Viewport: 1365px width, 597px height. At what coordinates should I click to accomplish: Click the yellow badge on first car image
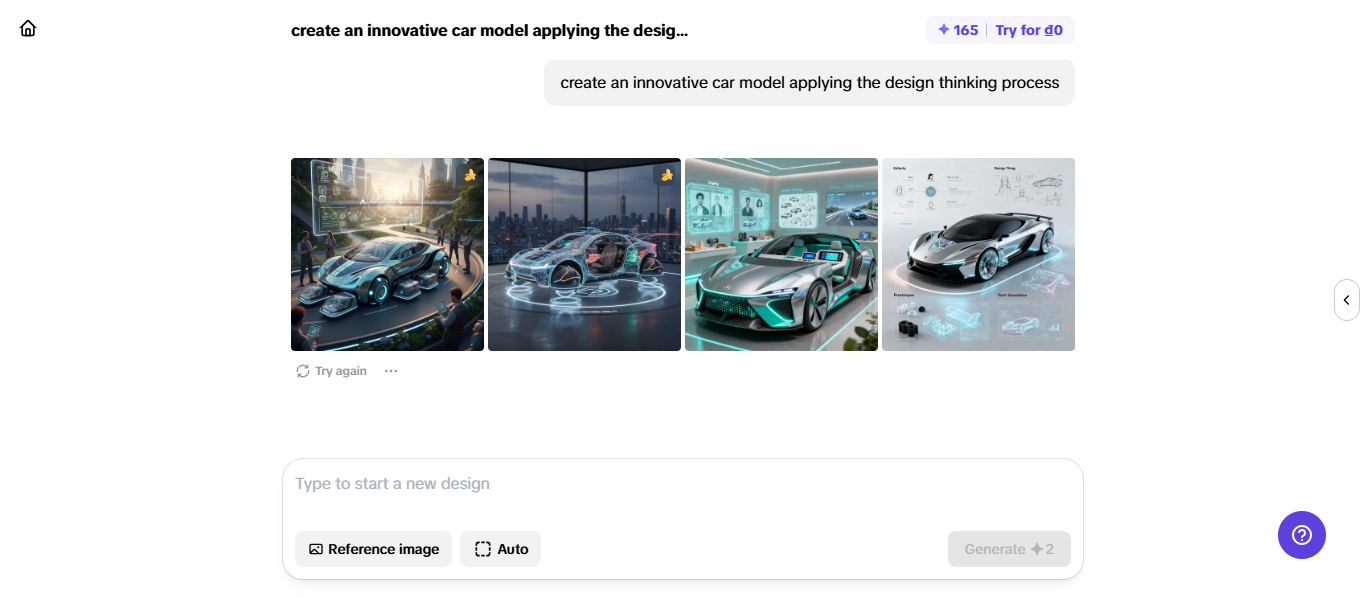click(470, 175)
